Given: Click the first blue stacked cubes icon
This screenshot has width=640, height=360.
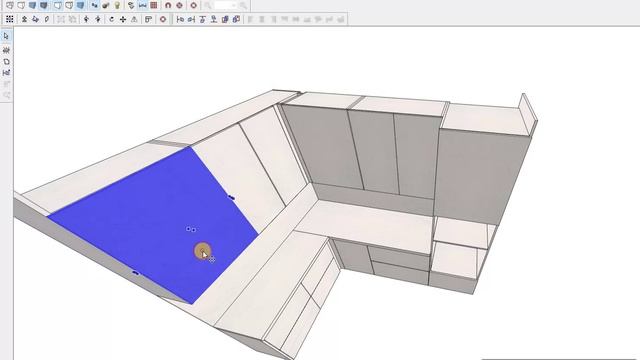Looking at the screenshot, I should pos(225,19).
